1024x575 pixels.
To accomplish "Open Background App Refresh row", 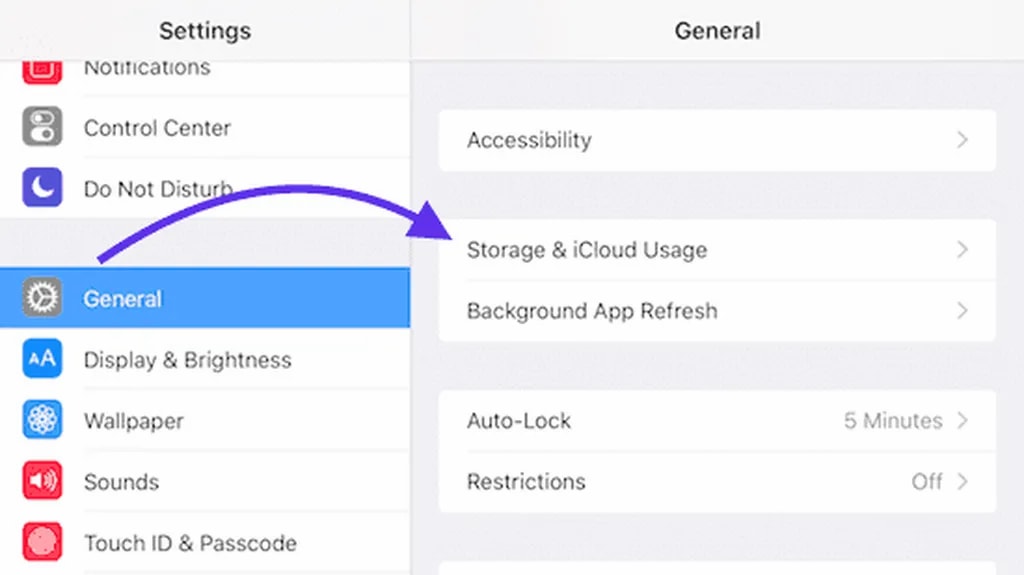I will point(591,311).
